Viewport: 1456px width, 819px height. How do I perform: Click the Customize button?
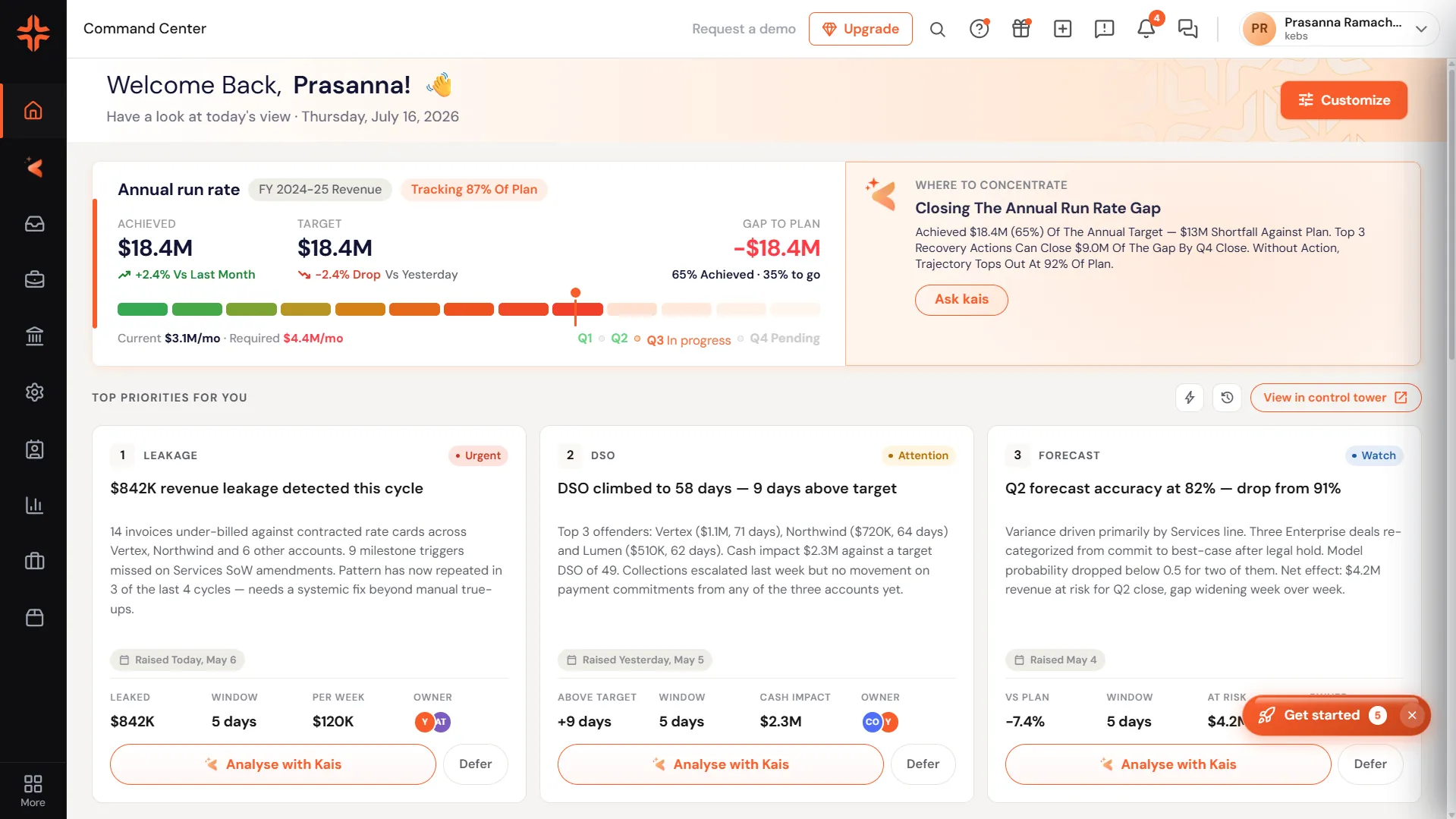[x=1344, y=100]
